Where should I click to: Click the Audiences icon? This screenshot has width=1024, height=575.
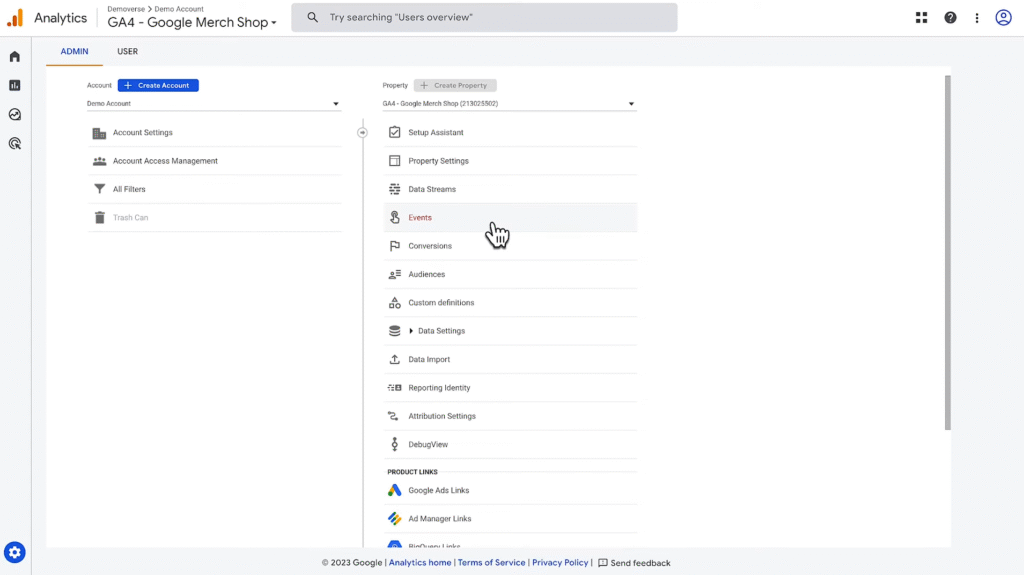tap(394, 274)
